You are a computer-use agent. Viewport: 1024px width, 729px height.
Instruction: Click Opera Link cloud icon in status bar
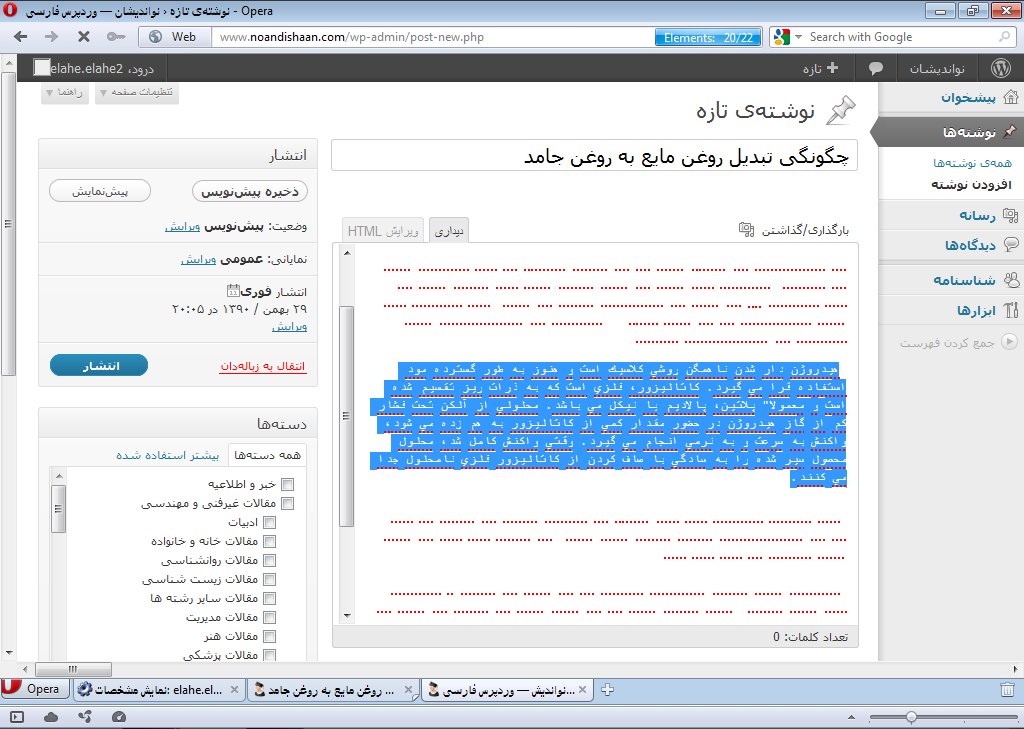tap(51, 716)
